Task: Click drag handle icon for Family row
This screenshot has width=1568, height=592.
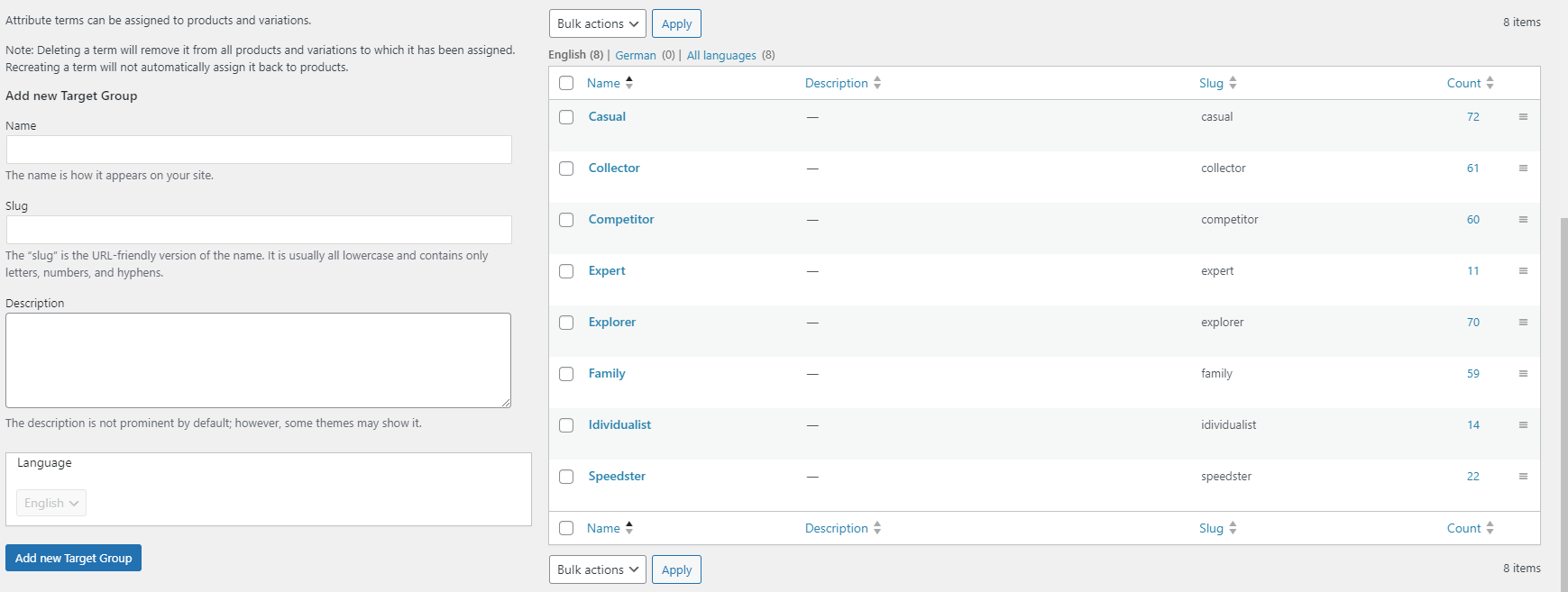Action: [1523, 374]
